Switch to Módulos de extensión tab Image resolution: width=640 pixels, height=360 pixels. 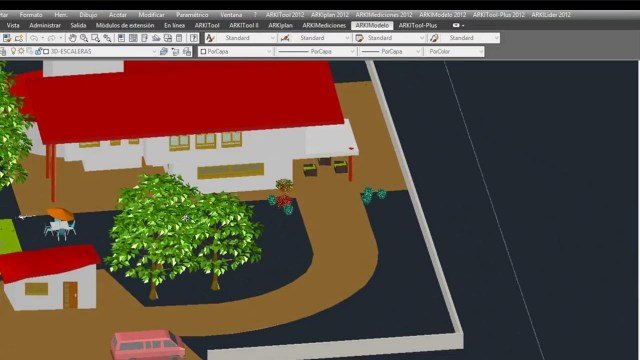pyautogui.click(x=125, y=25)
